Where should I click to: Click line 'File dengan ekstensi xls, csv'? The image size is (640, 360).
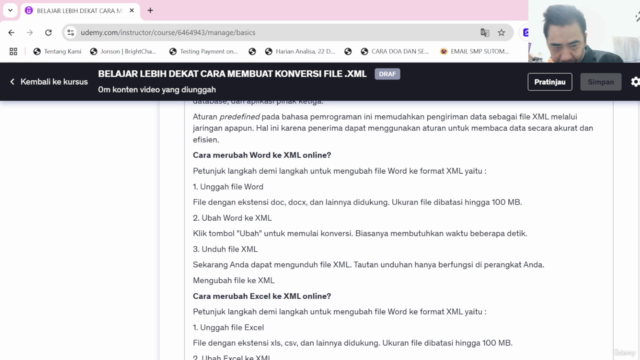(x=353, y=343)
